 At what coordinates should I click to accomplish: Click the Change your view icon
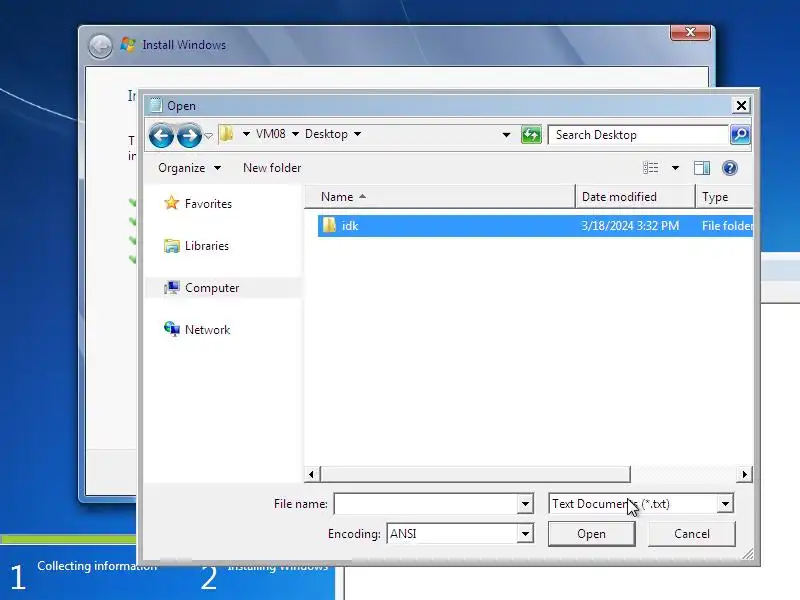651,168
